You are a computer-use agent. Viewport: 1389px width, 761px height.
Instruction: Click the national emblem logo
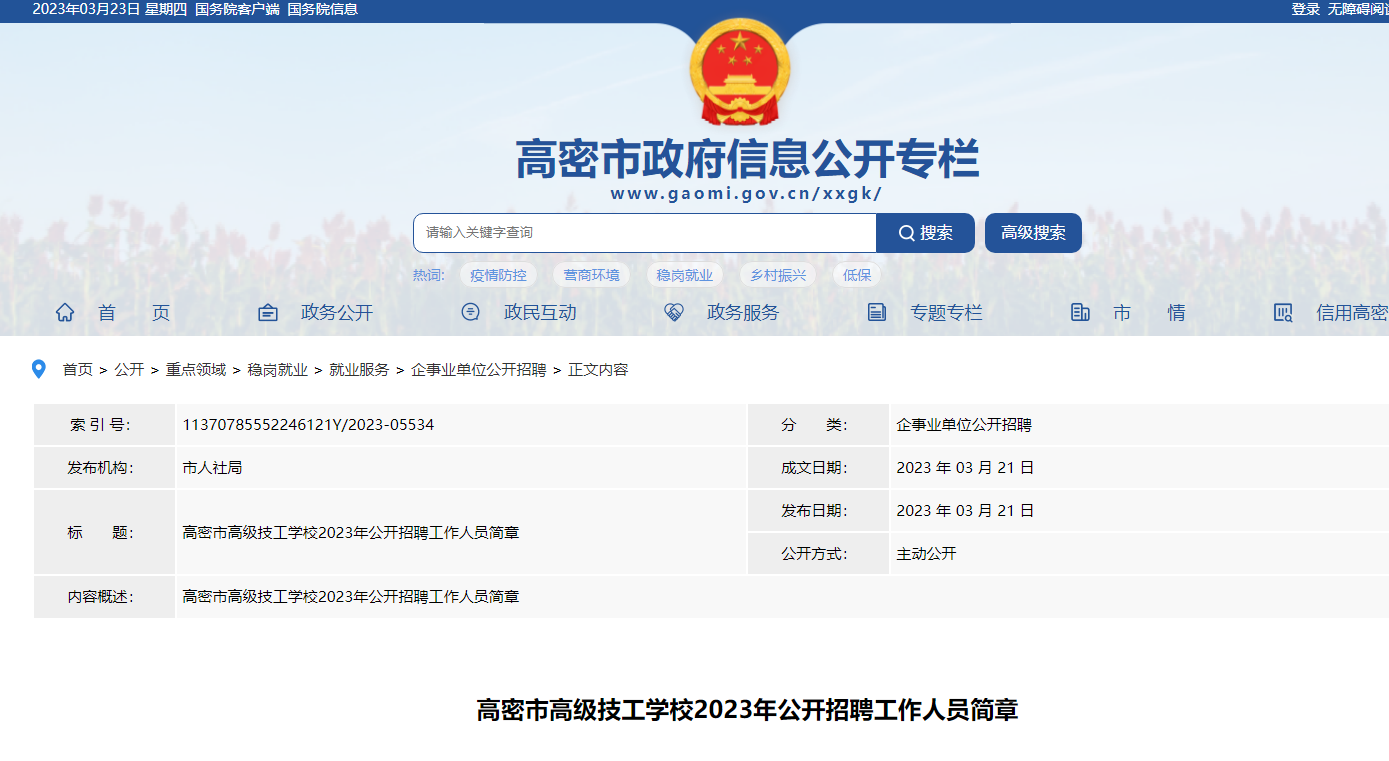pyautogui.click(x=740, y=71)
